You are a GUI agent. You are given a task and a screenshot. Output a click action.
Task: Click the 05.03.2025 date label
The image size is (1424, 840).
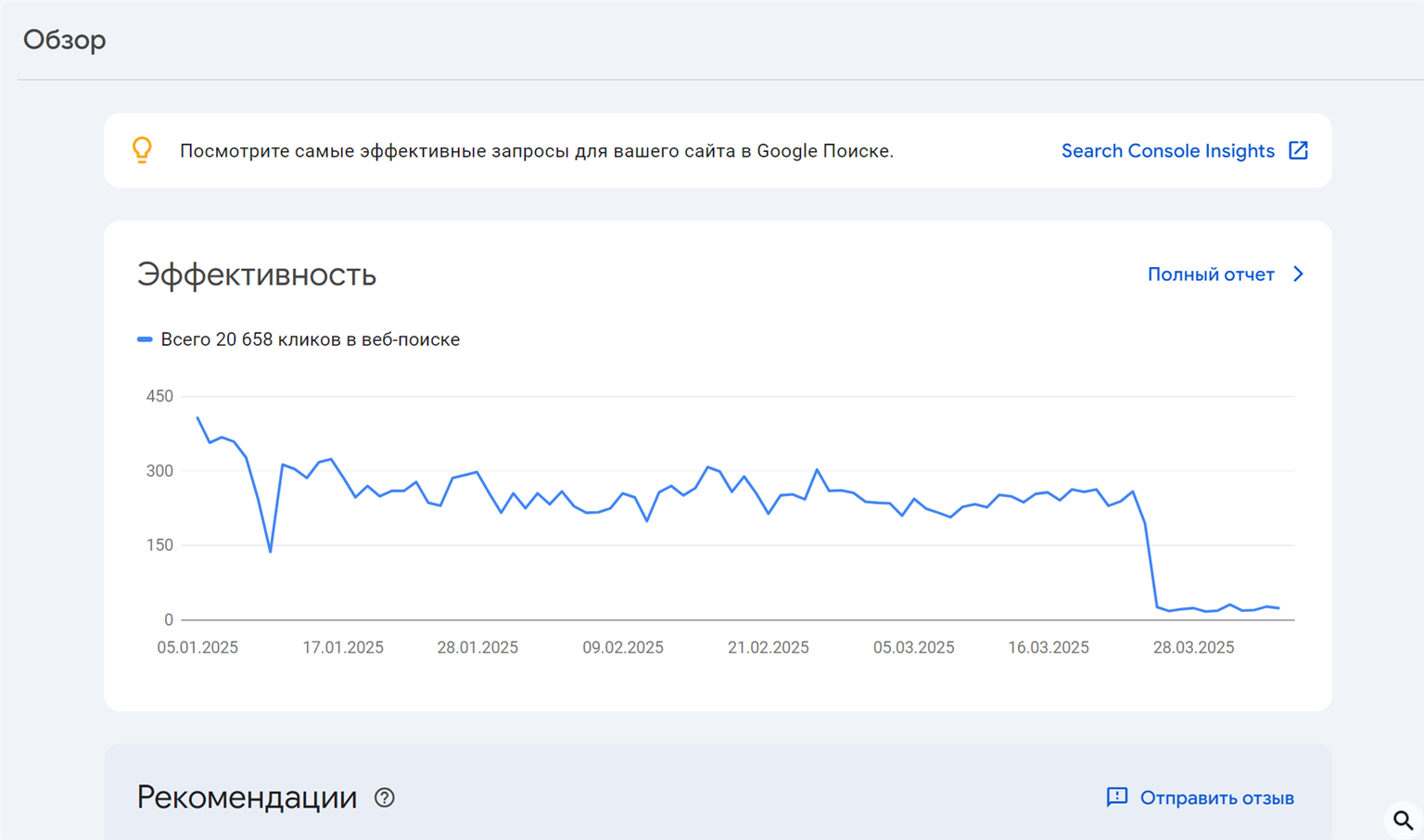click(x=914, y=647)
